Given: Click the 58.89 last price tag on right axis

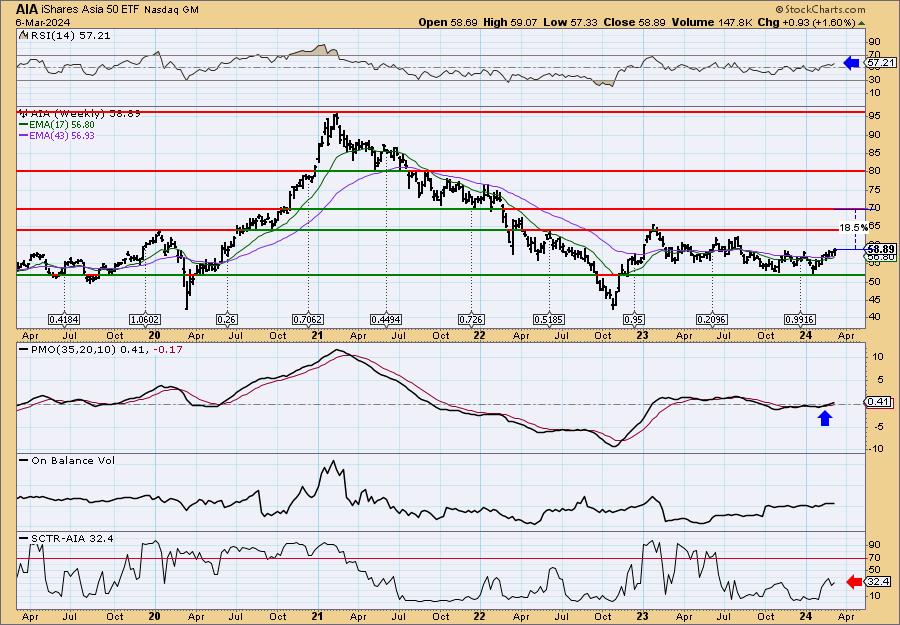Looking at the screenshot, I should [x=879, y=249].
